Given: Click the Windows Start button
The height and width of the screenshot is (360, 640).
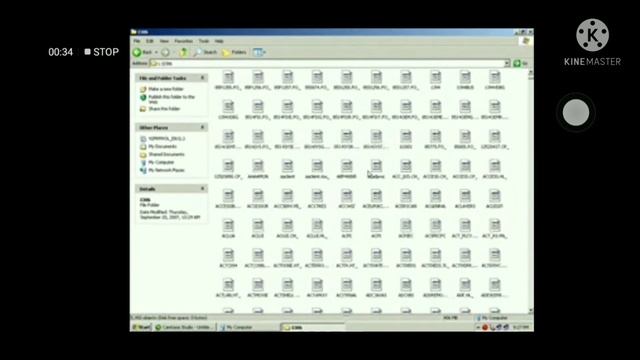Looking at the screenshot, I should pyautogui.click(x=141, y=327).
